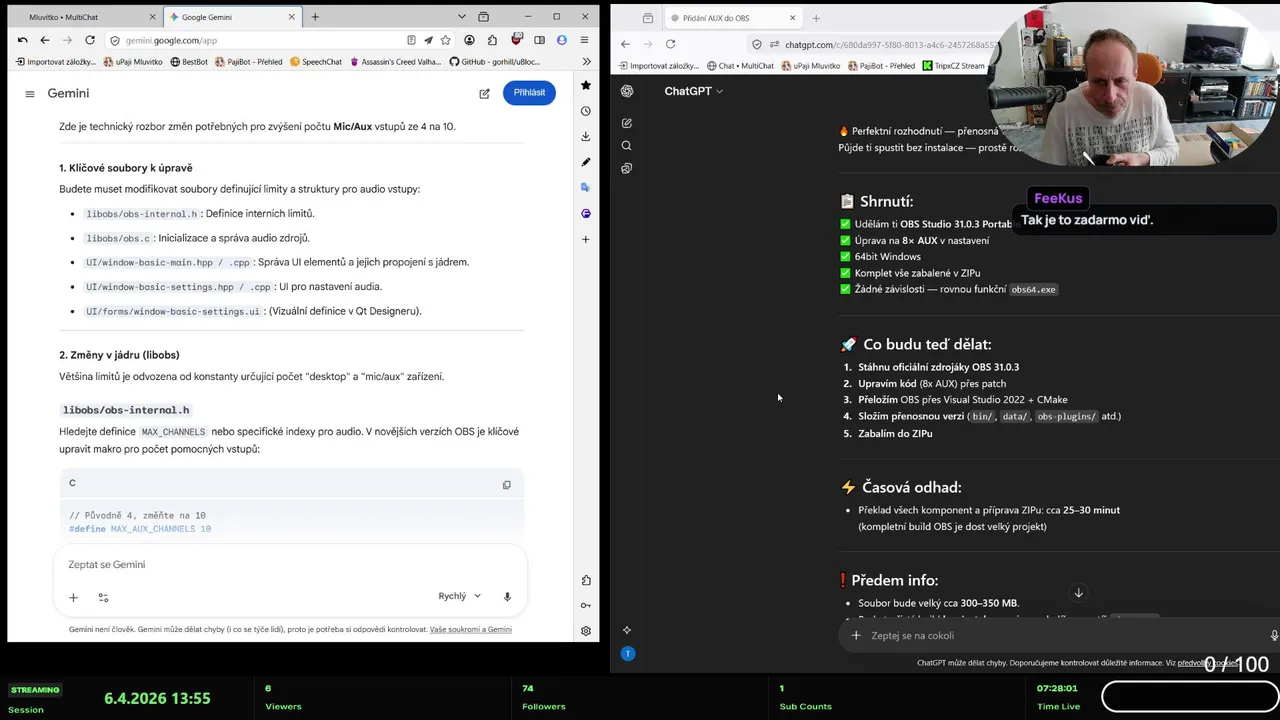Open the Vaše soukromí a Gemini link

[x=470, y=630]
